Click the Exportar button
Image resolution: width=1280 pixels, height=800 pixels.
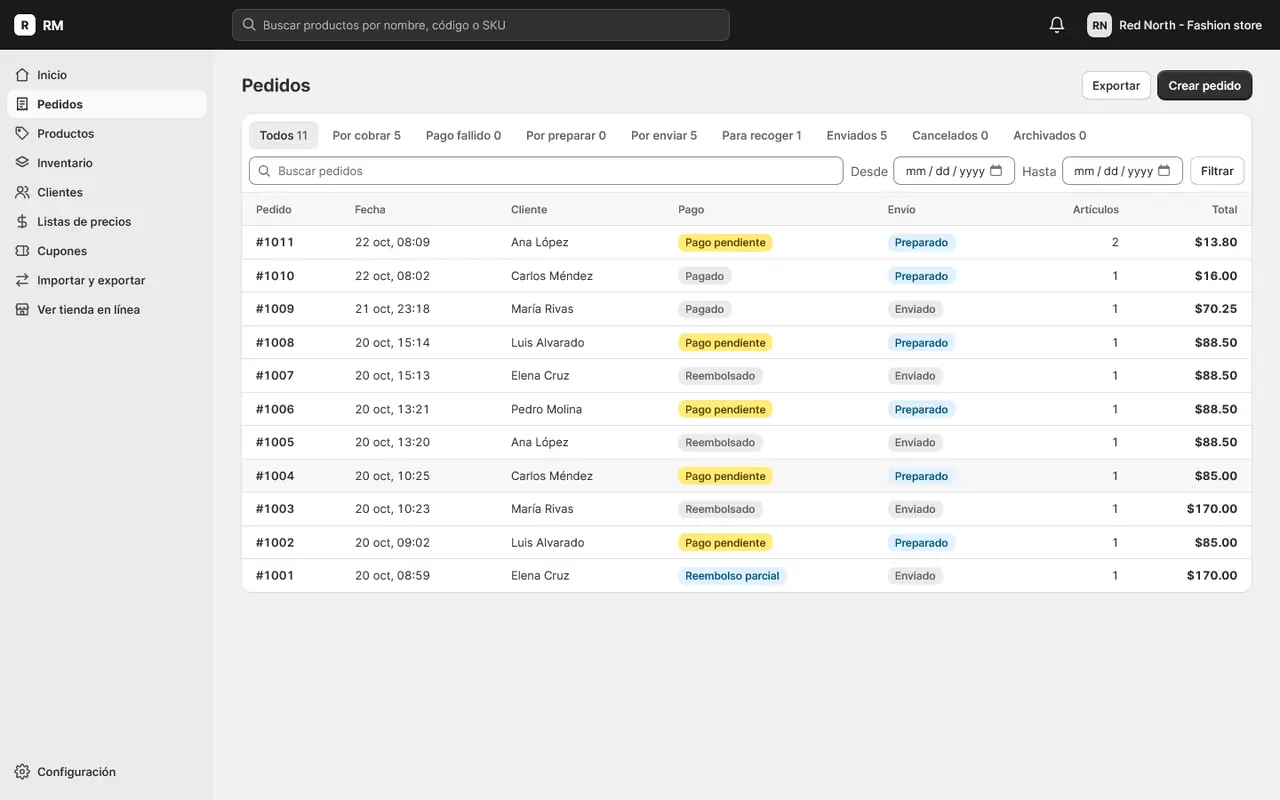[1116, 86]
